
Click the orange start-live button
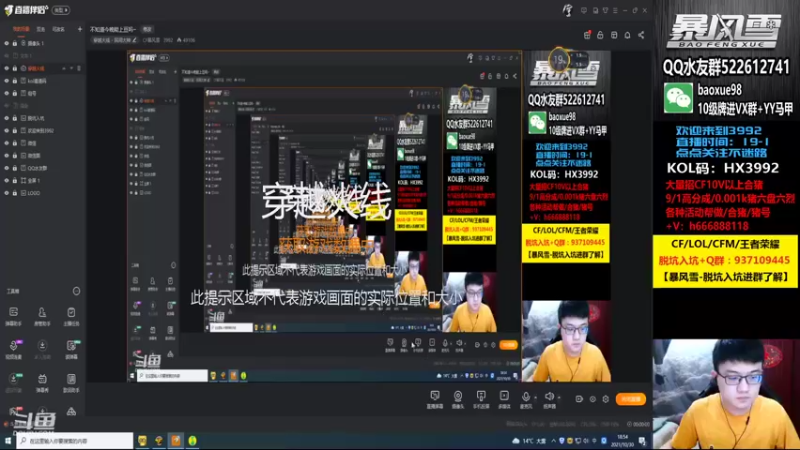(x=631, y=399)
